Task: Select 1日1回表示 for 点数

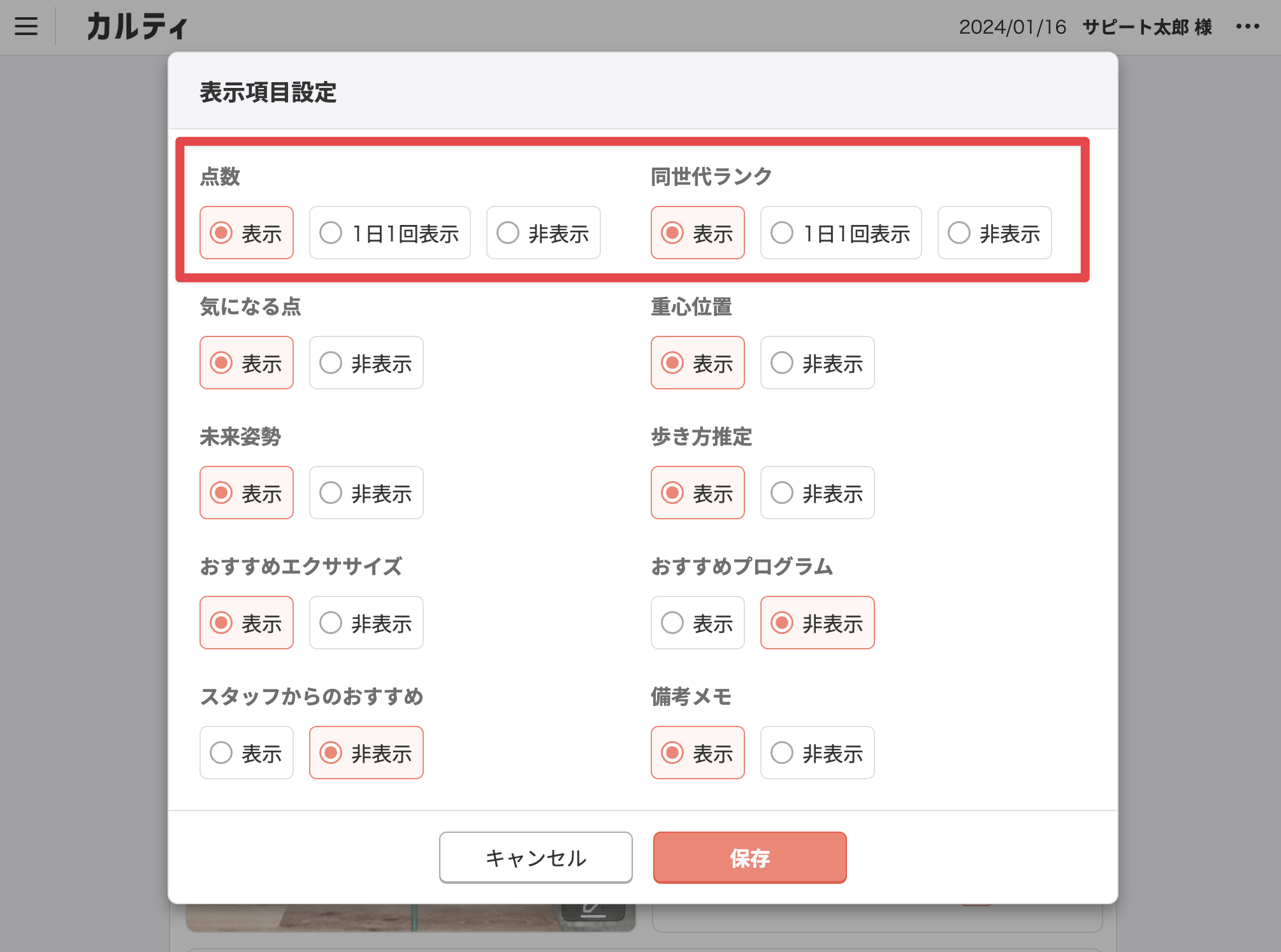Action: (389, 233)
